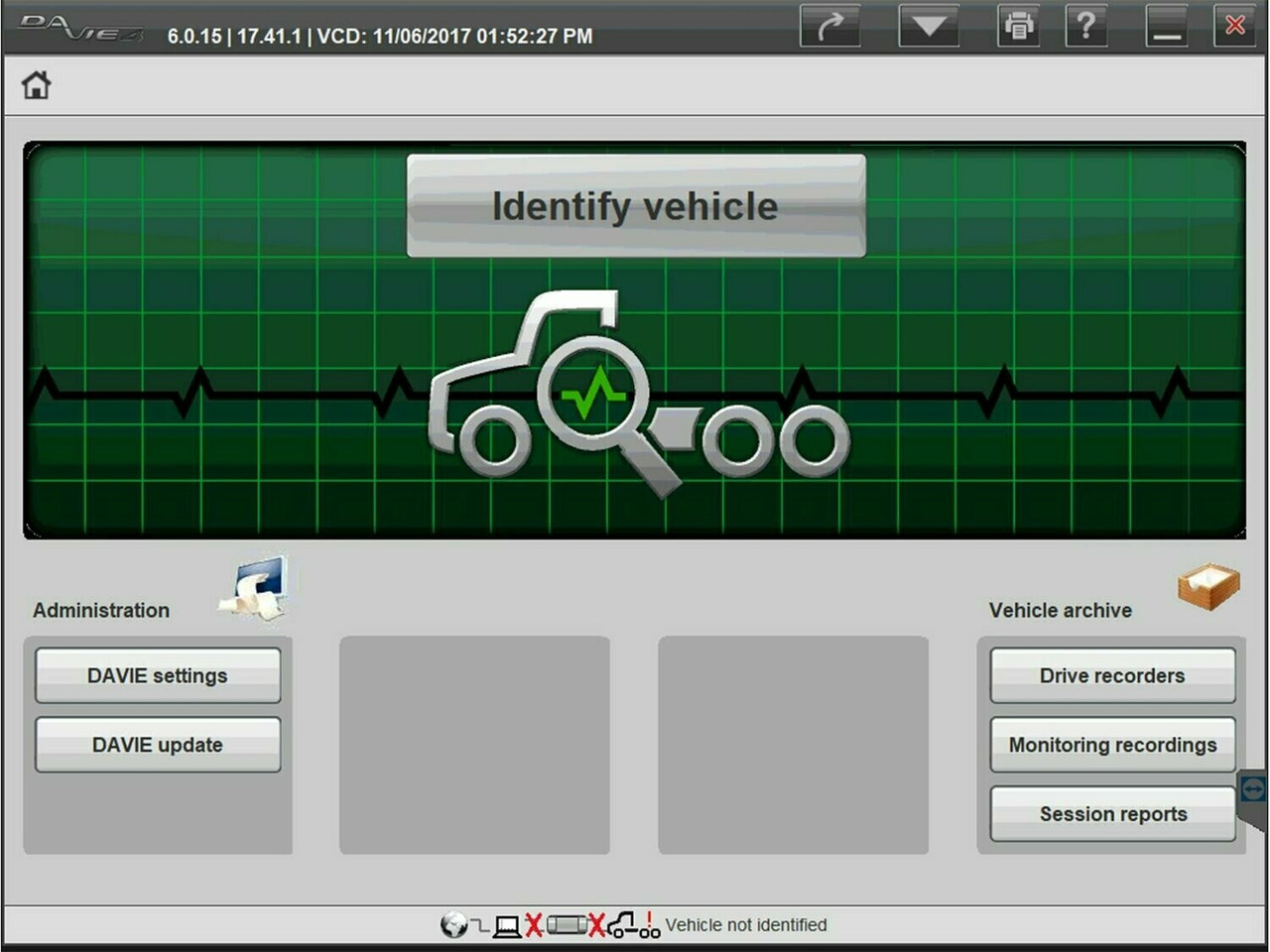Screen dimensions: 1270x952
Task: Click the Print icon in the toolbar
Action: [x=1018, y=27]
